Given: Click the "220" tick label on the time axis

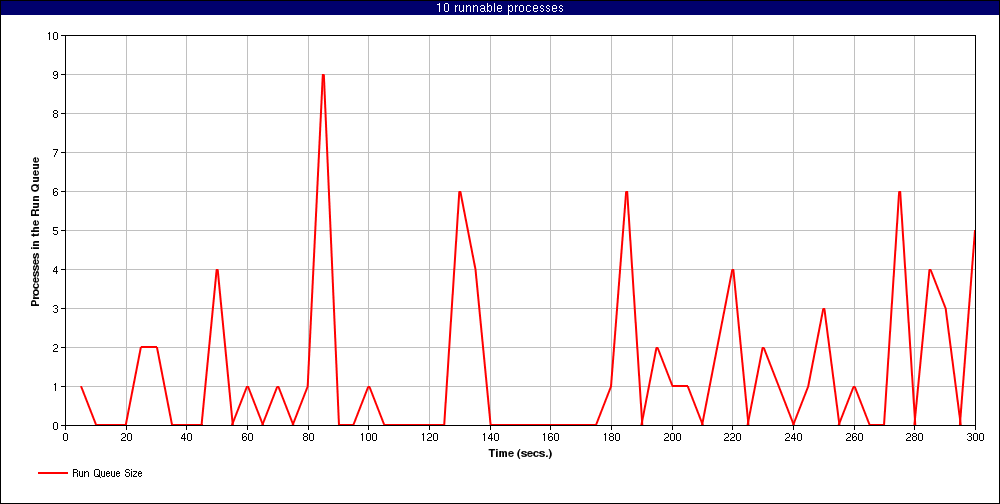Looking at the screenshot, I should click(733, 437).
